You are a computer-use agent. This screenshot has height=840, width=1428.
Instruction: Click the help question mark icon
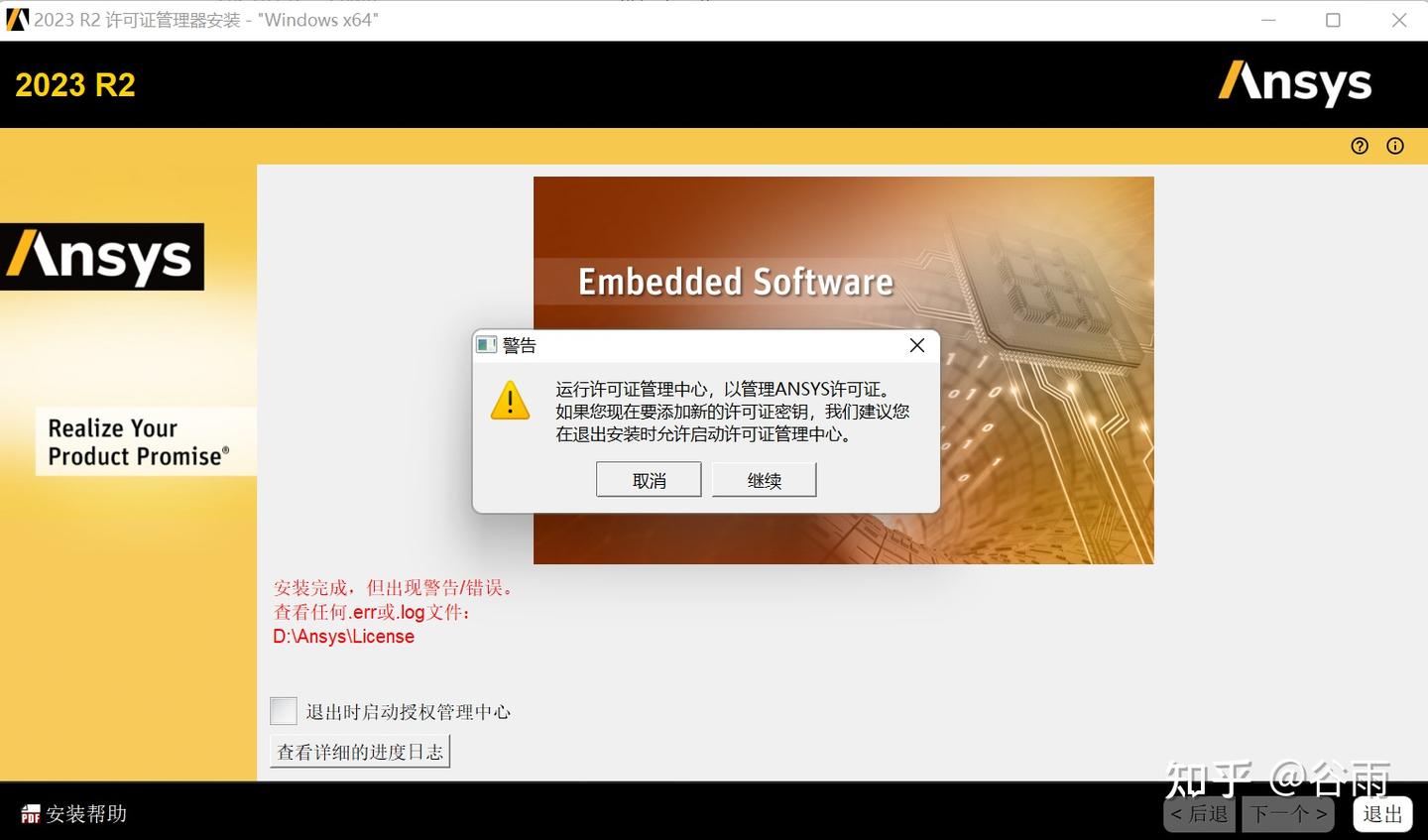[1359, 146]
